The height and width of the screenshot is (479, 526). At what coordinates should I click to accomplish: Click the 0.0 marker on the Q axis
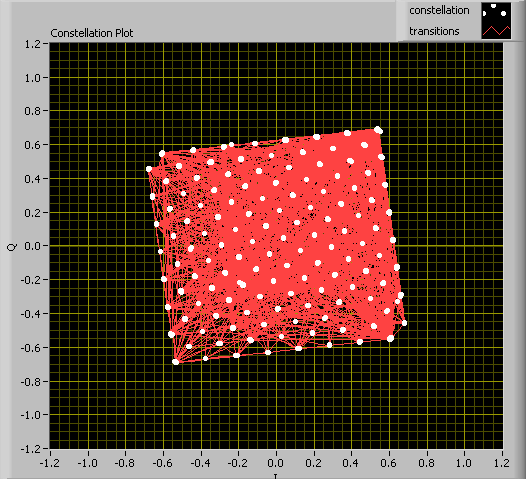(x=33, y=246)
